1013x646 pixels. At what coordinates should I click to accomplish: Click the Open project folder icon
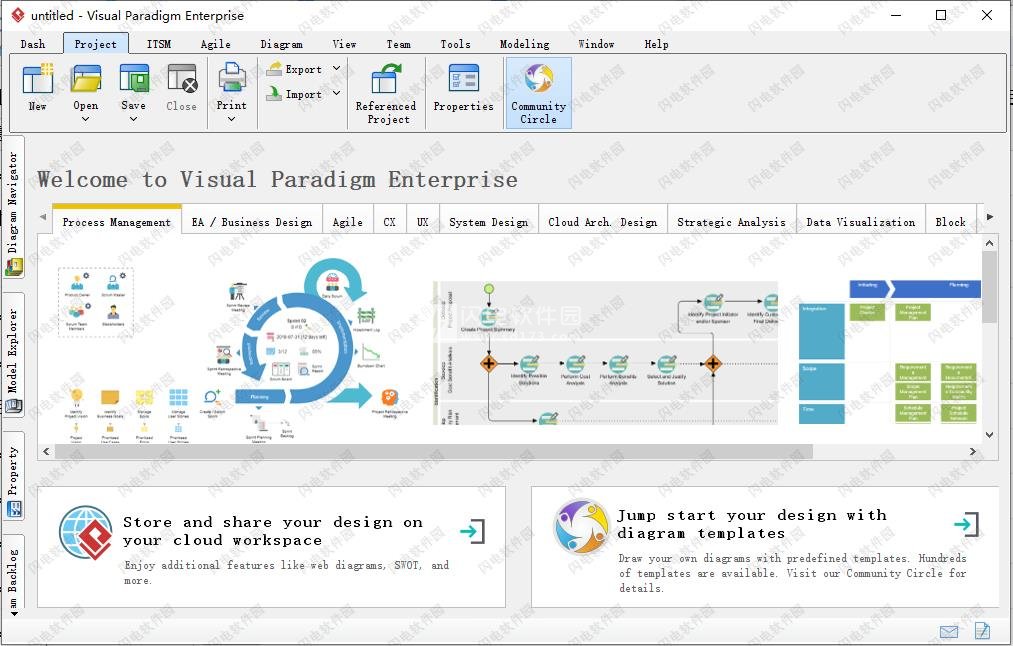click(x=86, y=78)
